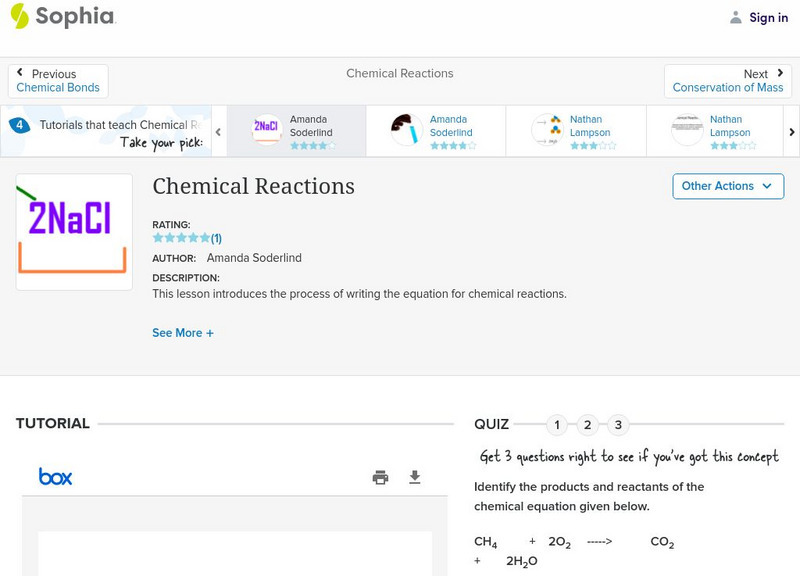Click the Box logo above the tutorial
This screenshot has width=800, height=576.
coord(53,476)
